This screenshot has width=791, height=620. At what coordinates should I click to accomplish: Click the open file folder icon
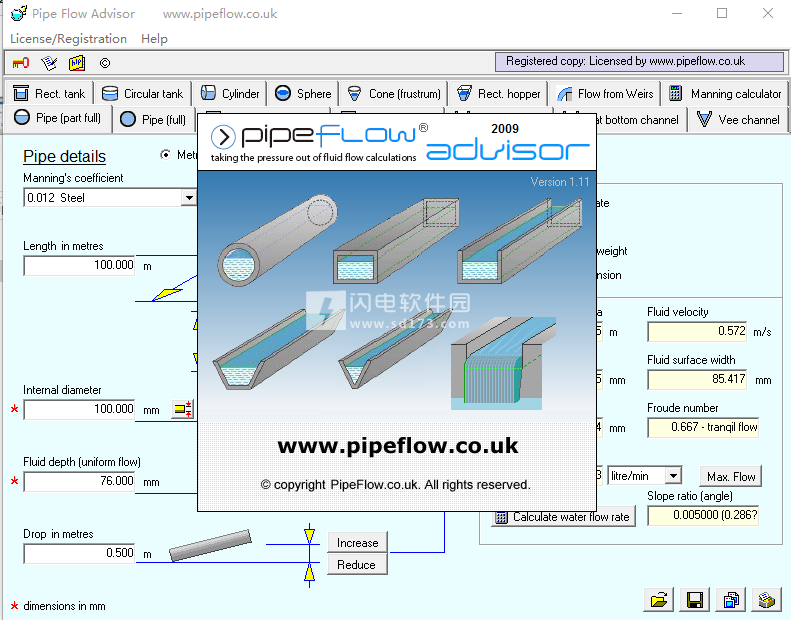click(x=659, y=600)
